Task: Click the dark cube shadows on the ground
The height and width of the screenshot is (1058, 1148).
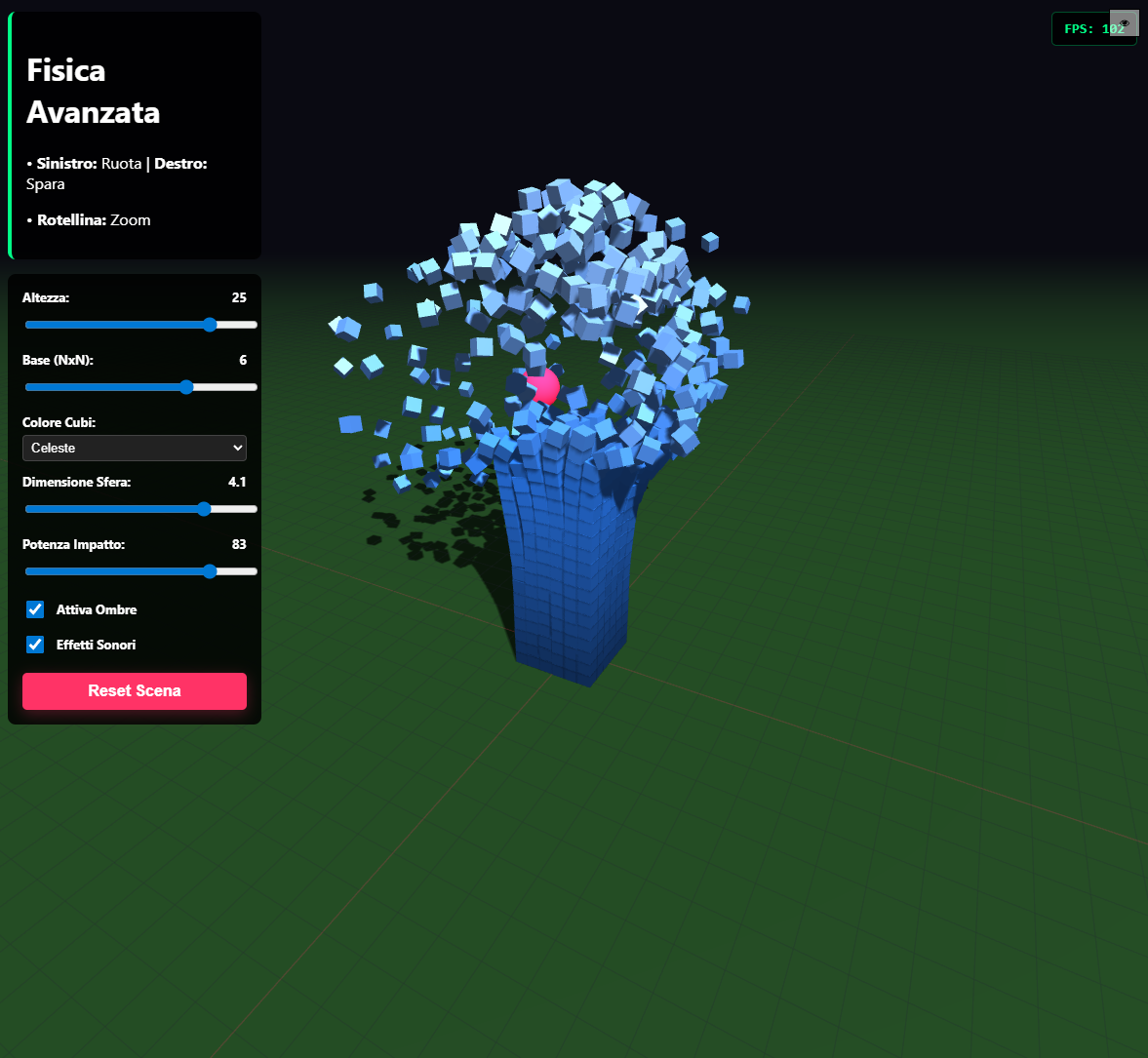Action: point(429,527)
